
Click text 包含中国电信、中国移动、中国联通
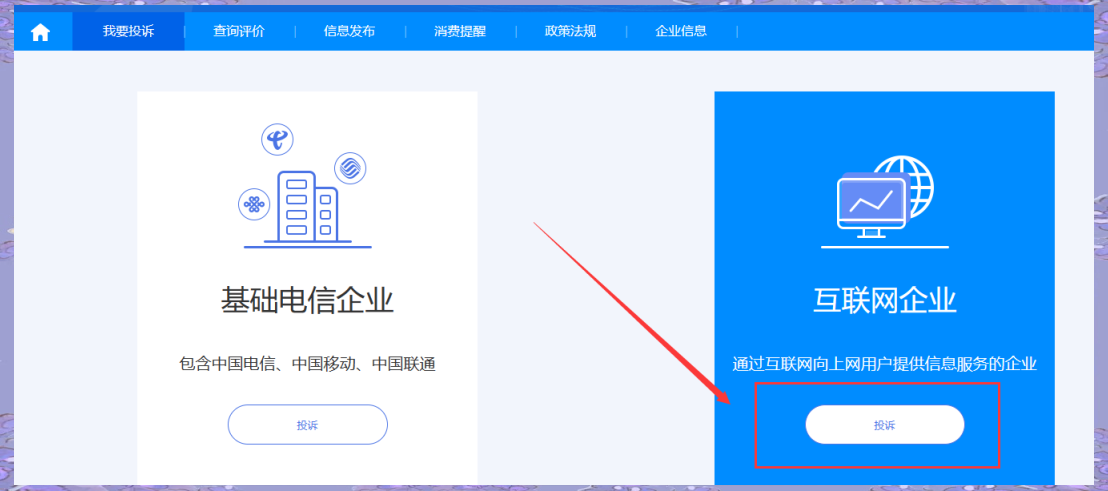[x=307, y=365]
